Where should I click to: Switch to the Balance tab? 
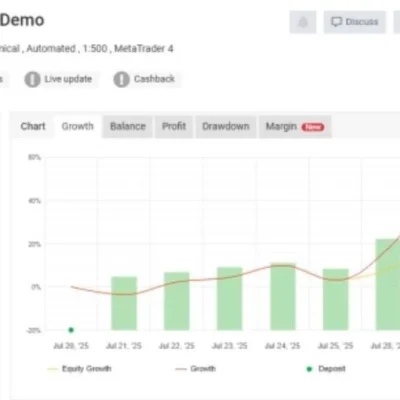coord(128,126)
